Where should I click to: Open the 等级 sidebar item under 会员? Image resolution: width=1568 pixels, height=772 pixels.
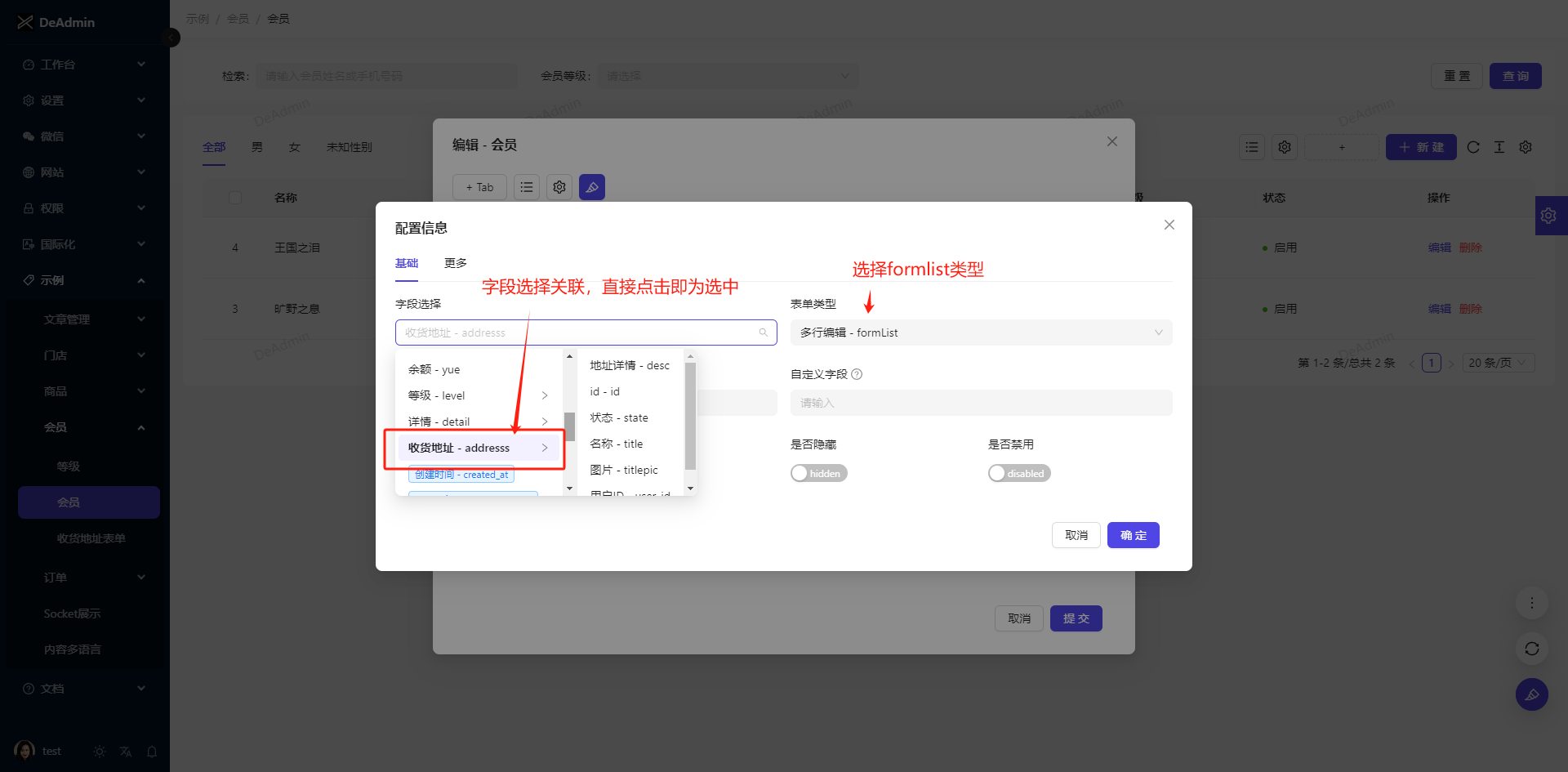pos(89,466)
